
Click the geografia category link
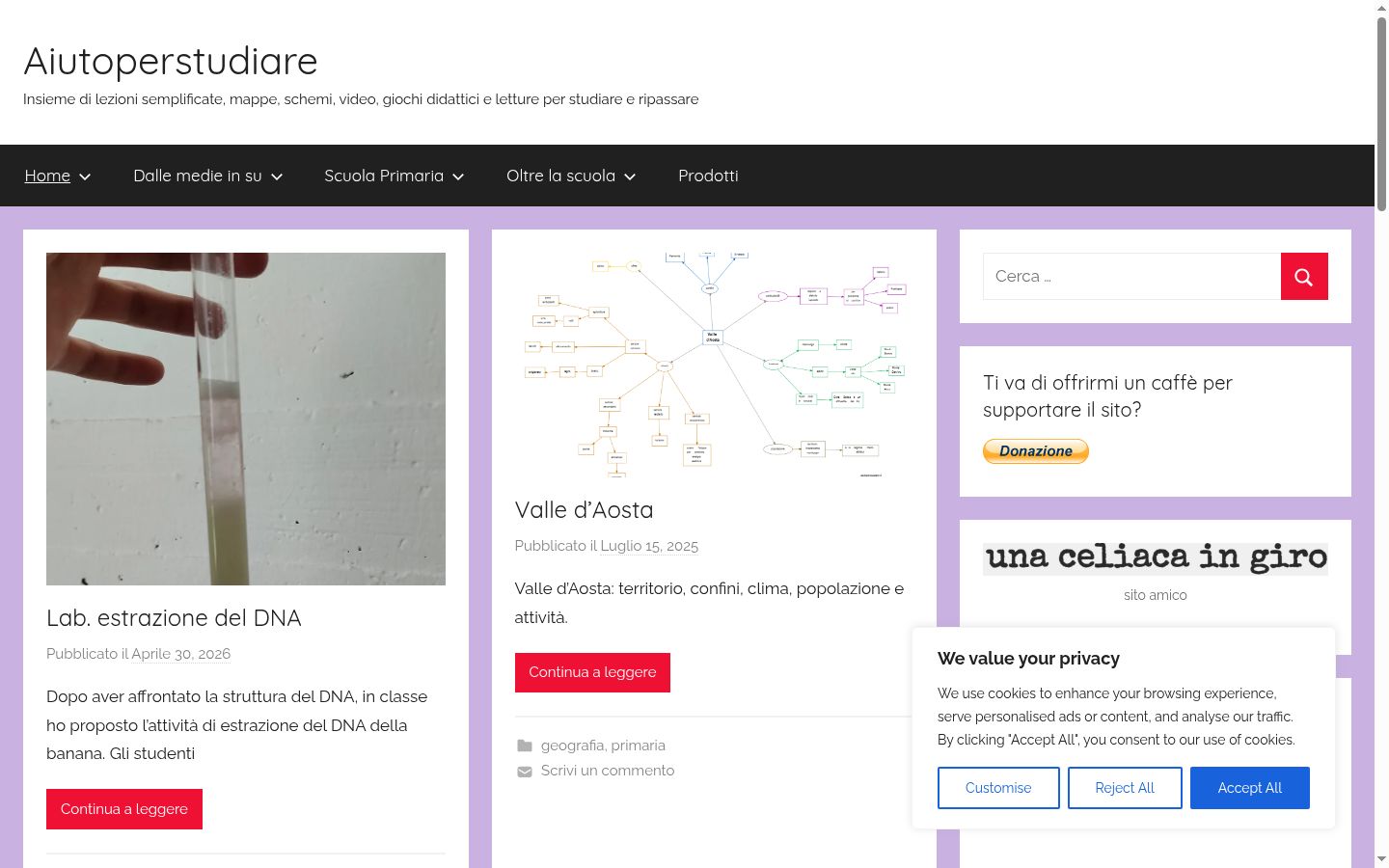tap(572, 746)
